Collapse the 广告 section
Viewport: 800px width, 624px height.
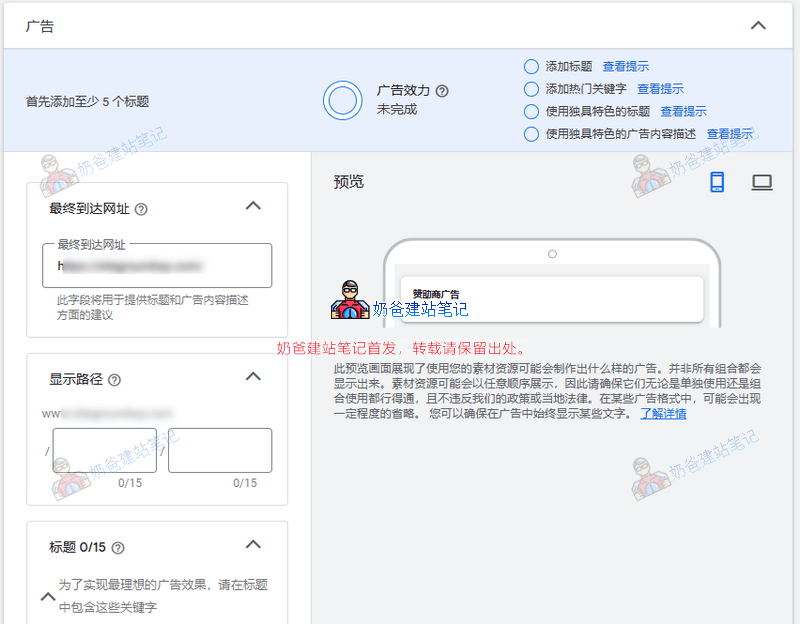759,24
